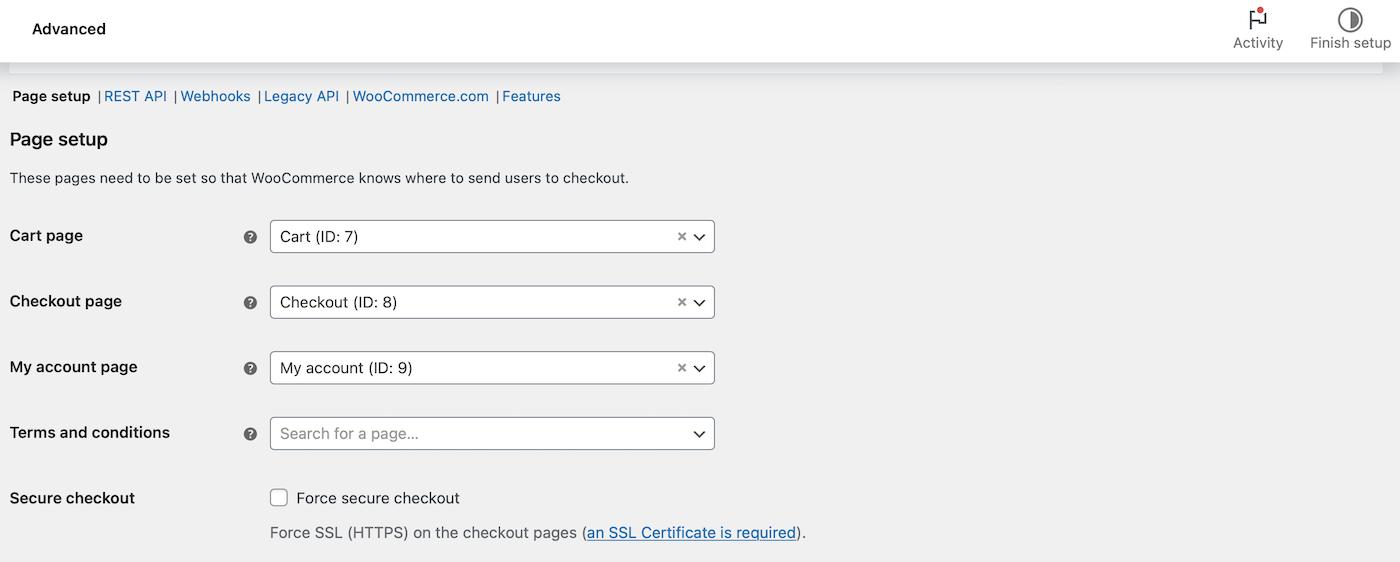
Task: Click the Checkout page help icon
Action: pos(251,302)
